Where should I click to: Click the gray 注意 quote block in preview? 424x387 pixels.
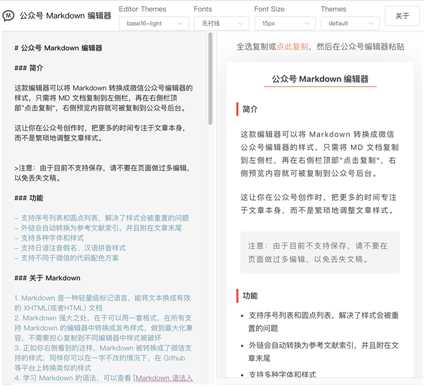[320, 252]
